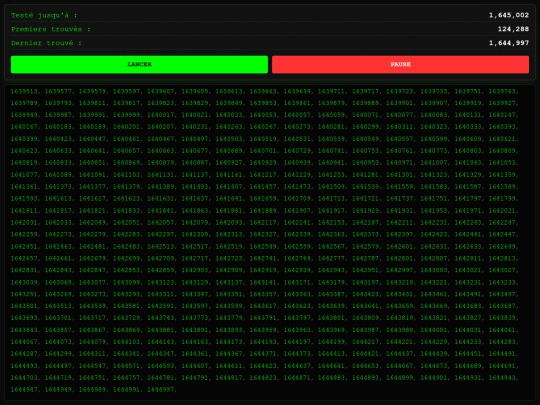Select prime 1644217
Image resolution: width=540 pixels, height=405 pixels.
pos(365,342)
